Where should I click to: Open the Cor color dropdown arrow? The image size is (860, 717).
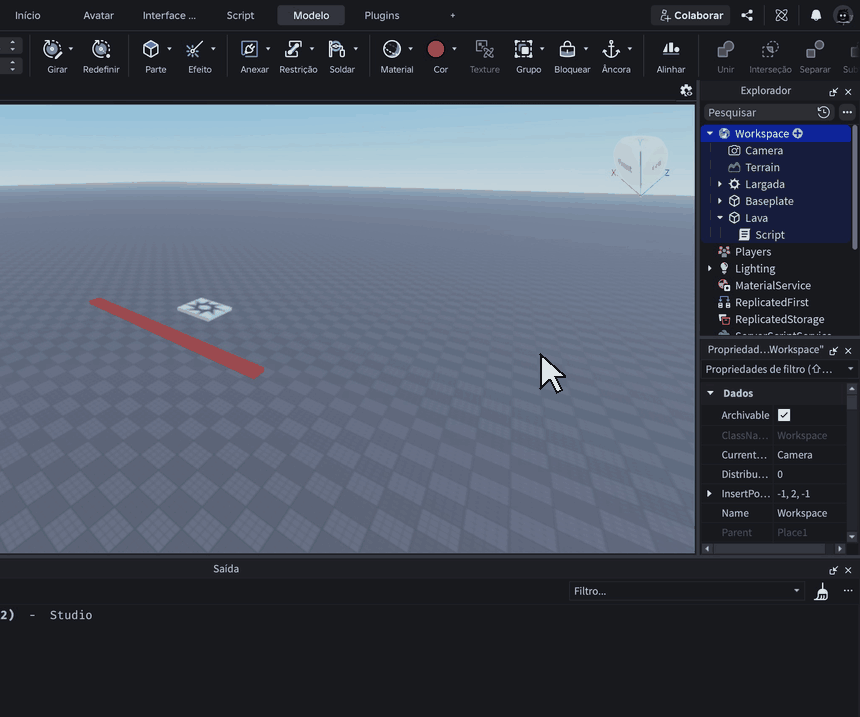click(454, 49)
